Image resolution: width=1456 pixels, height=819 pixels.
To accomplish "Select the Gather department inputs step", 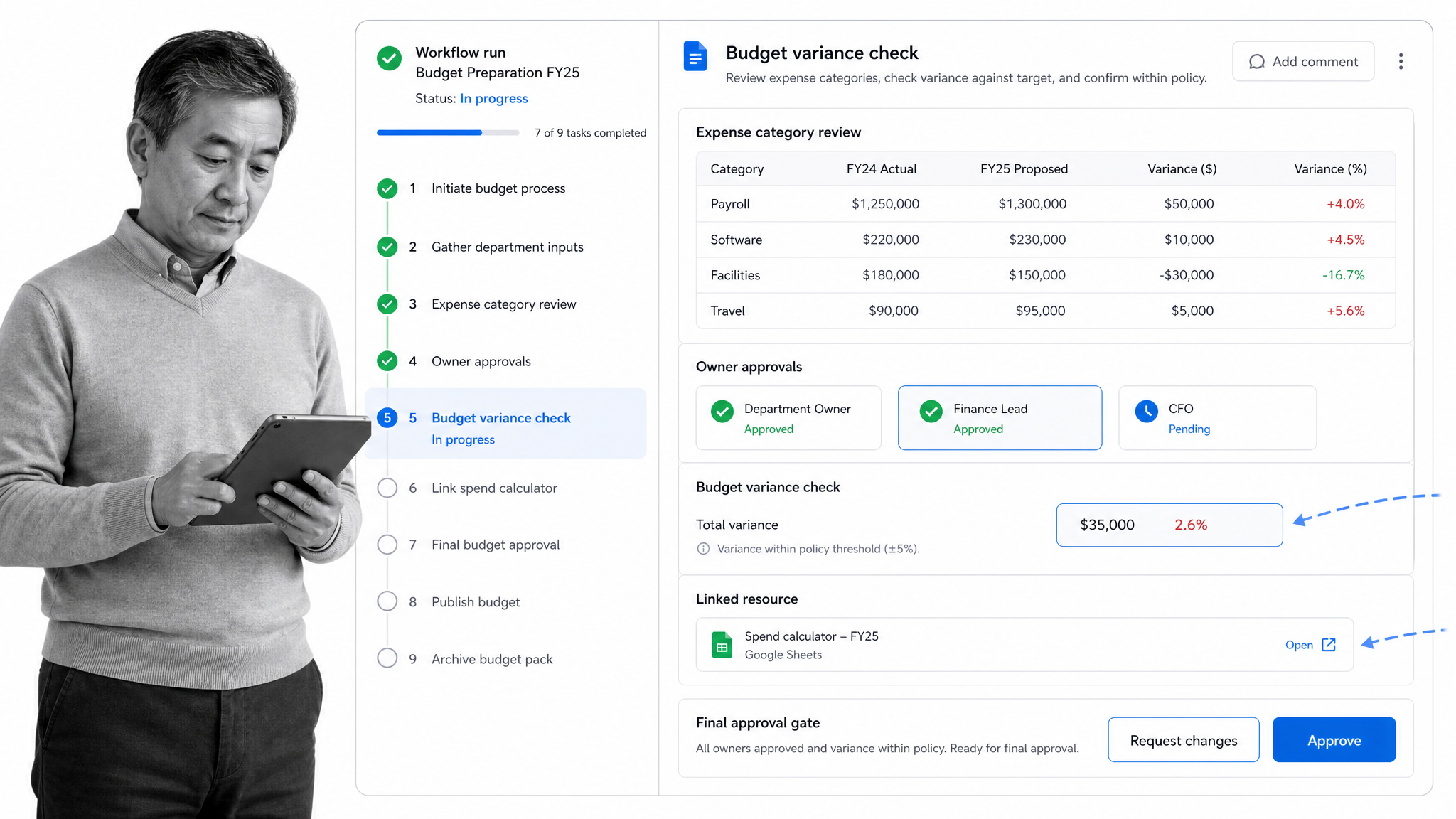I will coord(507,247).
